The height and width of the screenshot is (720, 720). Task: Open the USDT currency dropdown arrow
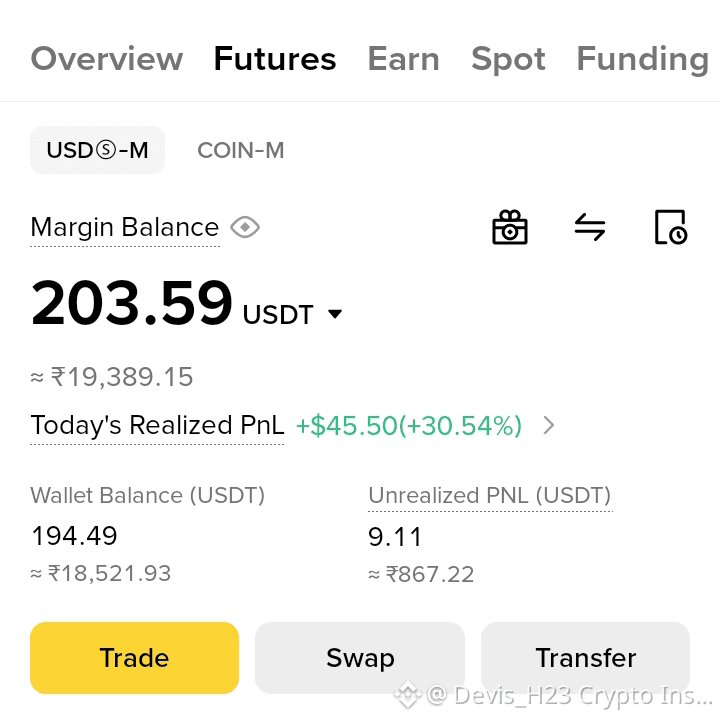pos(335,314)
